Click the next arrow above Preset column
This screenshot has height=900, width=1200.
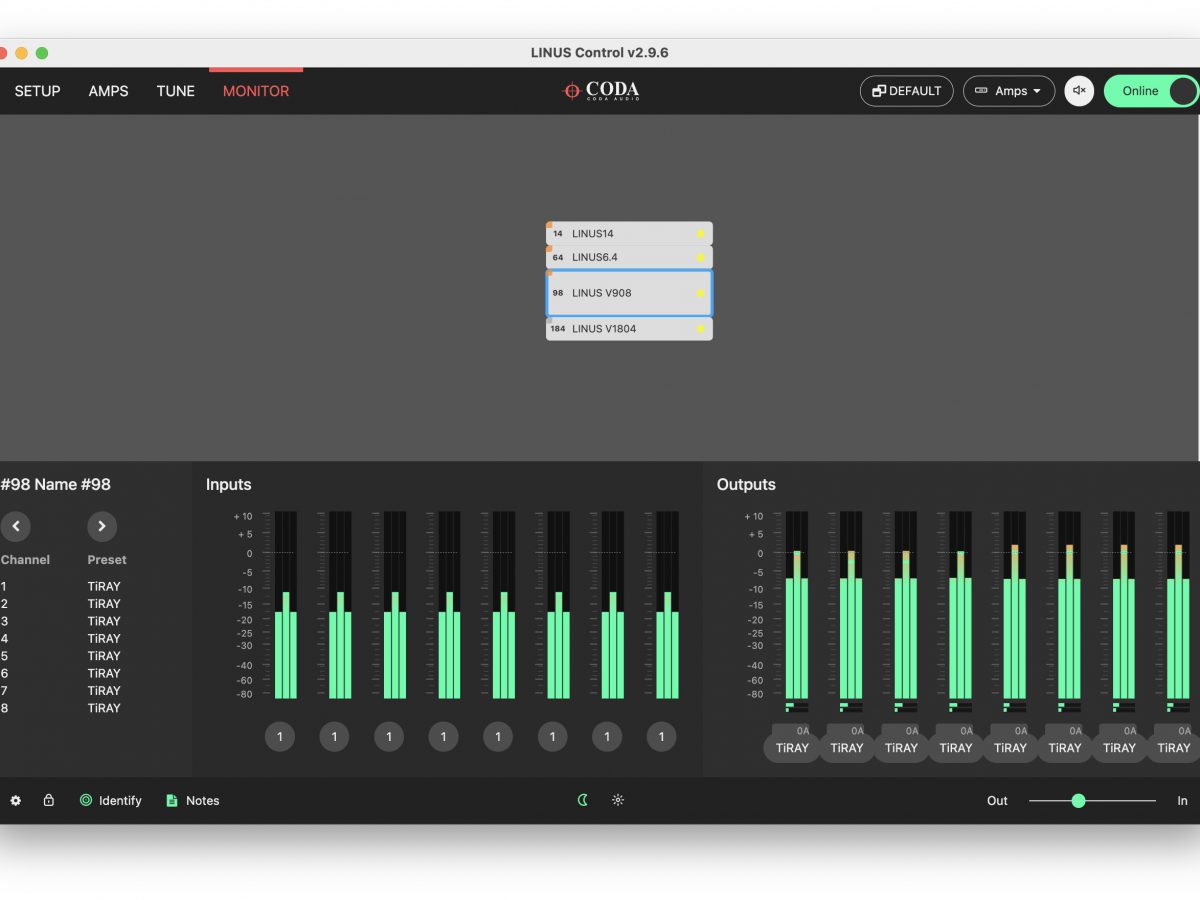(102, 526)
